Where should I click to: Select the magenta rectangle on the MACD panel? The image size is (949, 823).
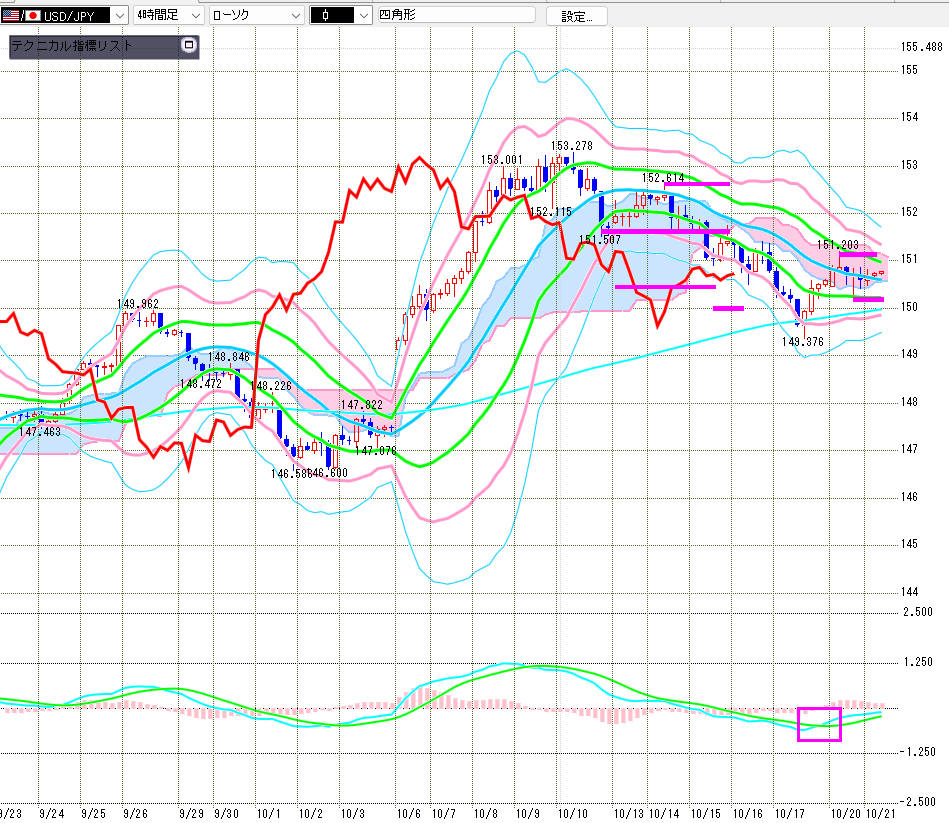click(x=819, y=723)
